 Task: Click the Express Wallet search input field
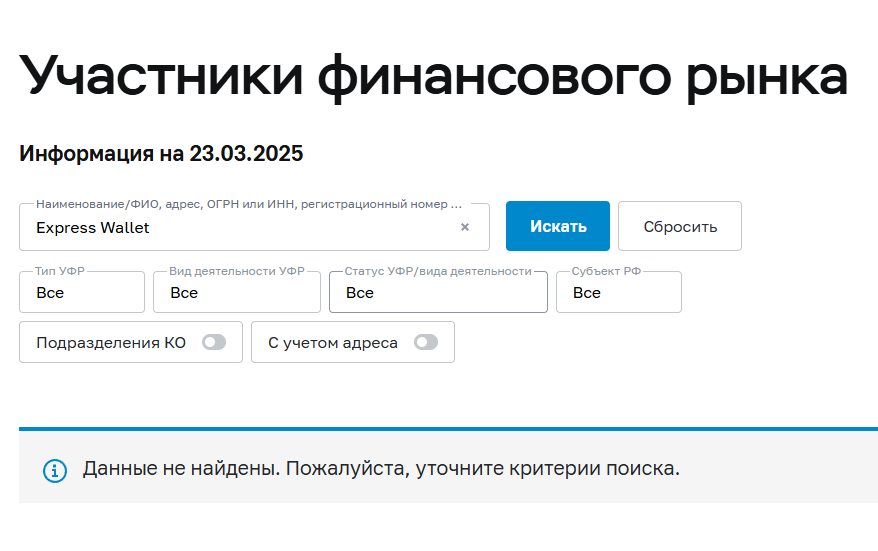254,227
